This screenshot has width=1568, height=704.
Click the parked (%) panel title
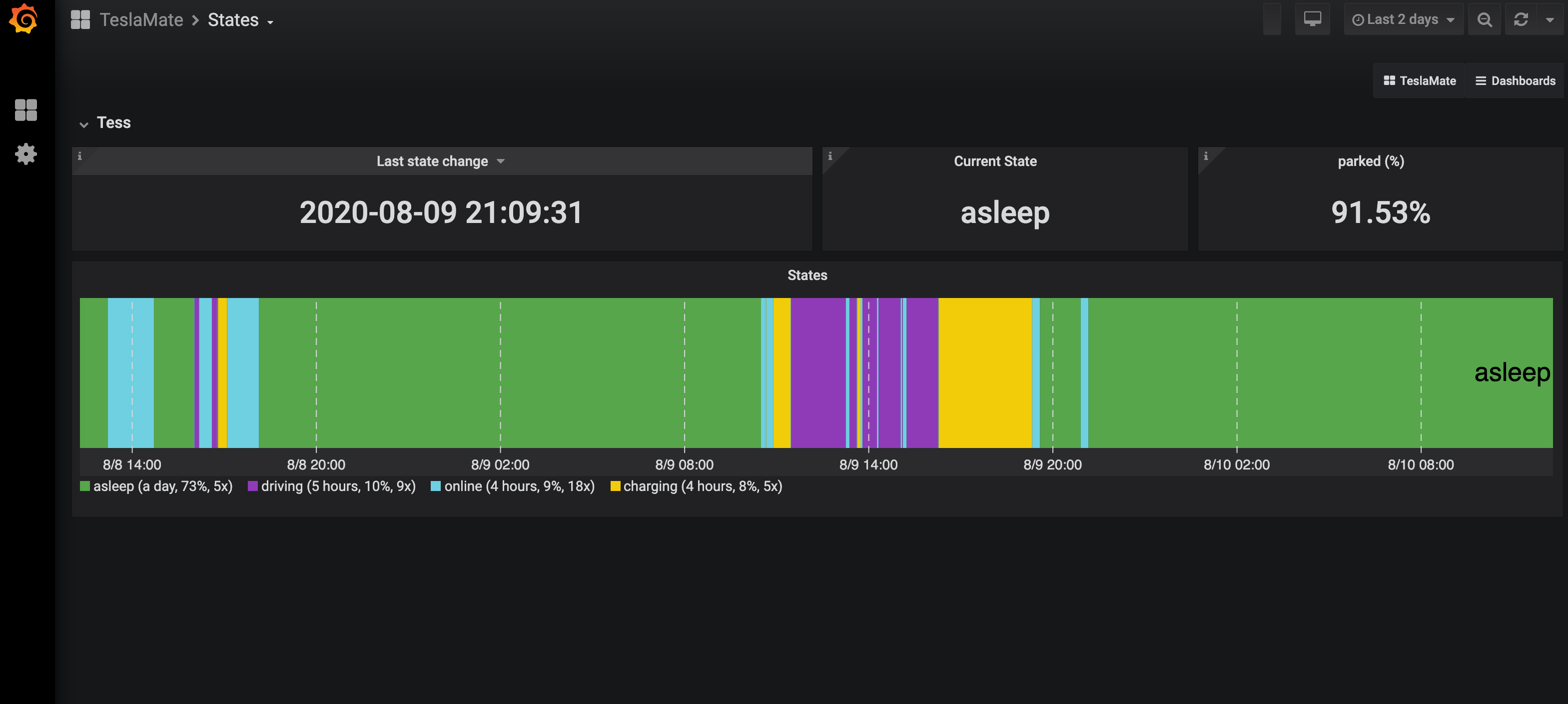(x=1371, y=161)
